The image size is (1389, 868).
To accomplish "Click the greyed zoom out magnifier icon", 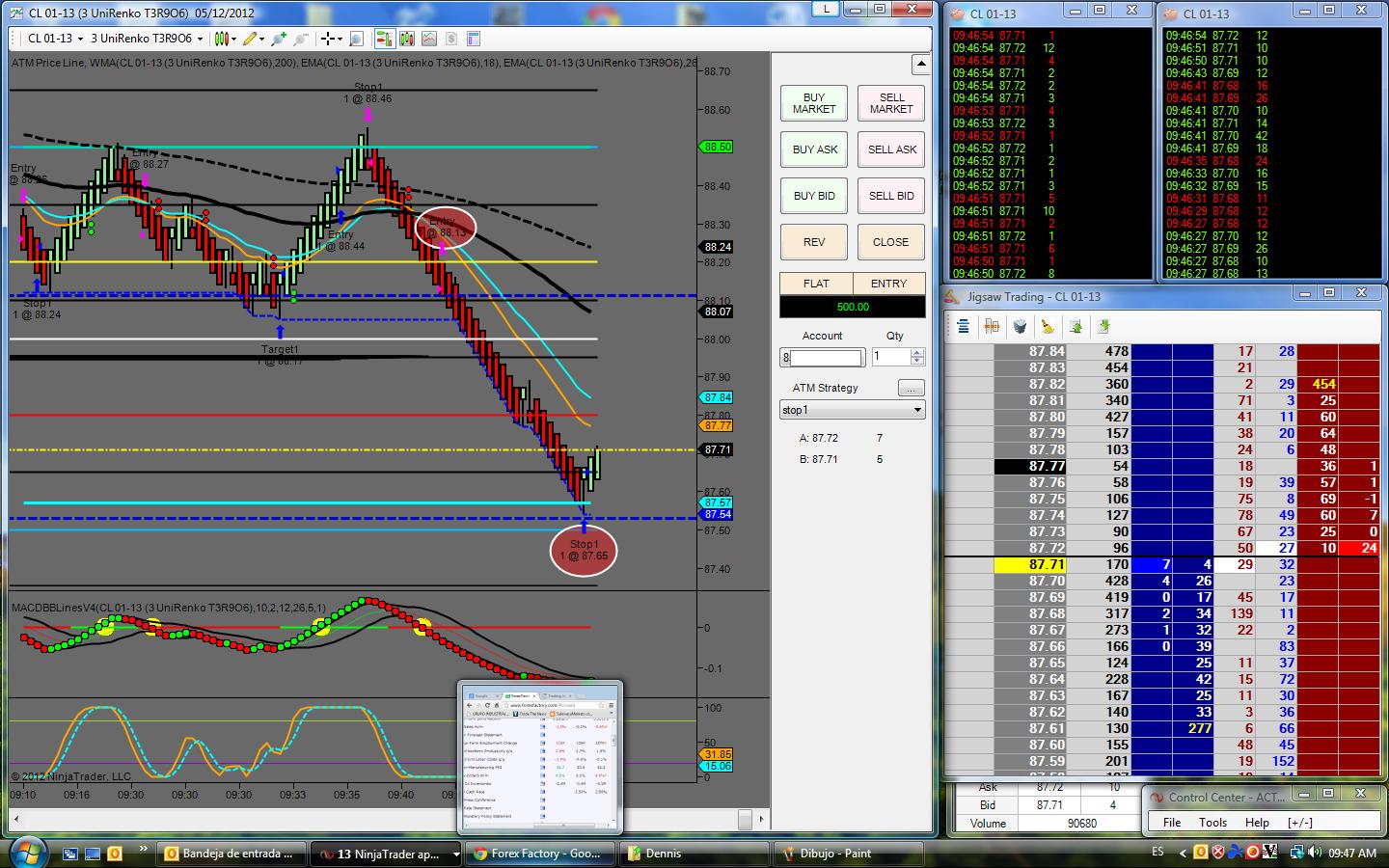I will [300, 39].
